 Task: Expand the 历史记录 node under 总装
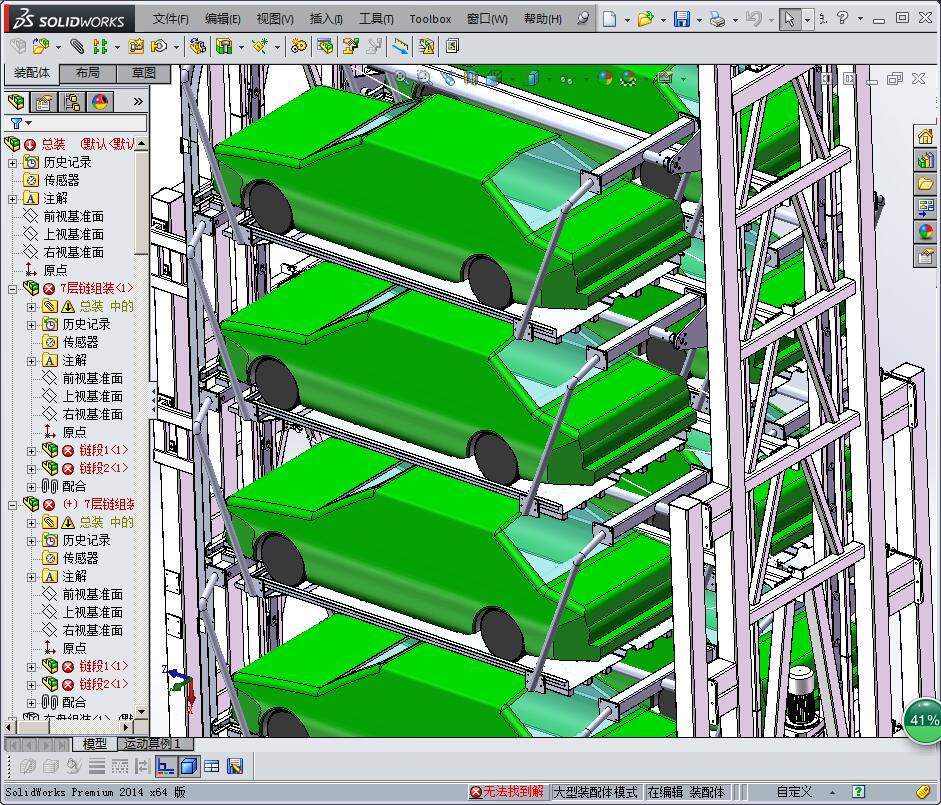coord(13,163)
